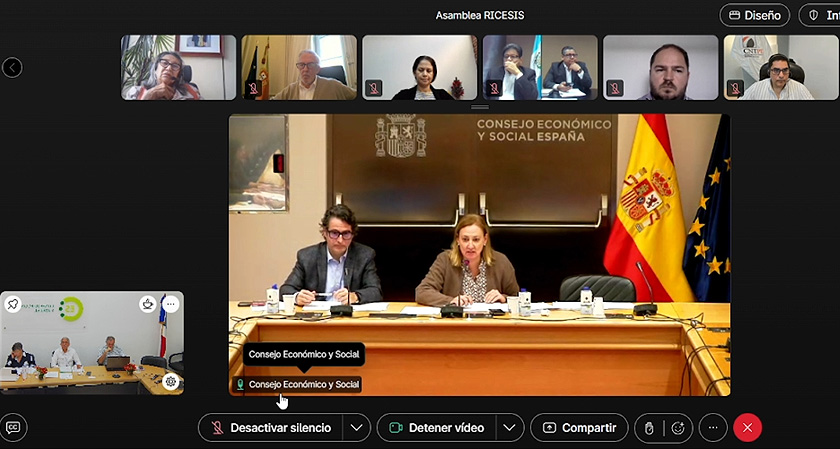Open self-view video settings gear

pyautogui.click(x=171, y=381)
